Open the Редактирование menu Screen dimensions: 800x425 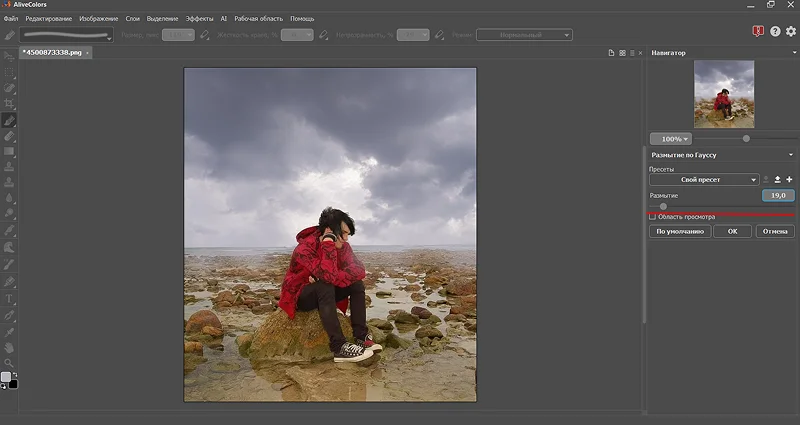(x=48, y=18)
